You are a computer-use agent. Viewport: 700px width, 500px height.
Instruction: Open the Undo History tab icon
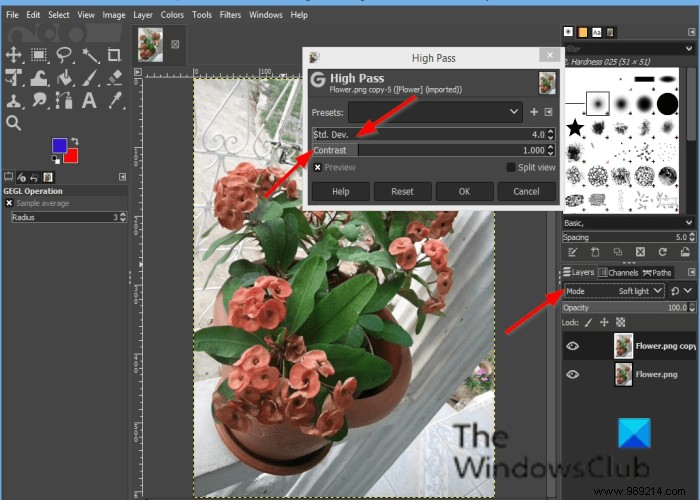(x=34, y=177)
